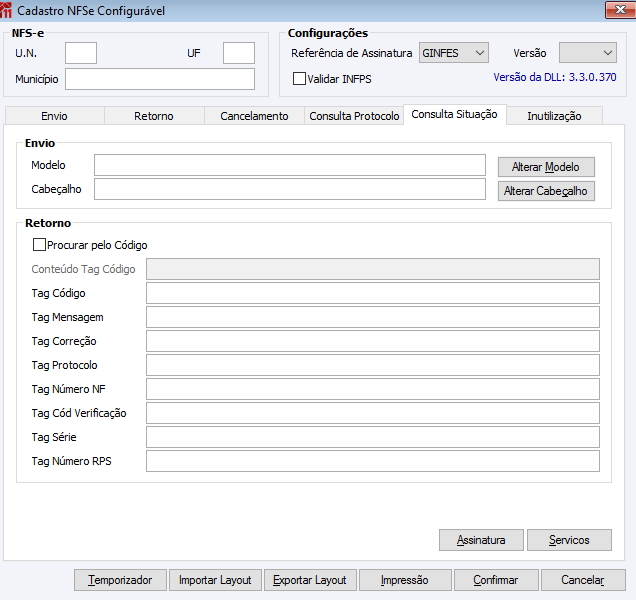The height and width of the screenshot is (600, 636).
Task: Focus the Tag Série field
Action: tap(373, 437)
